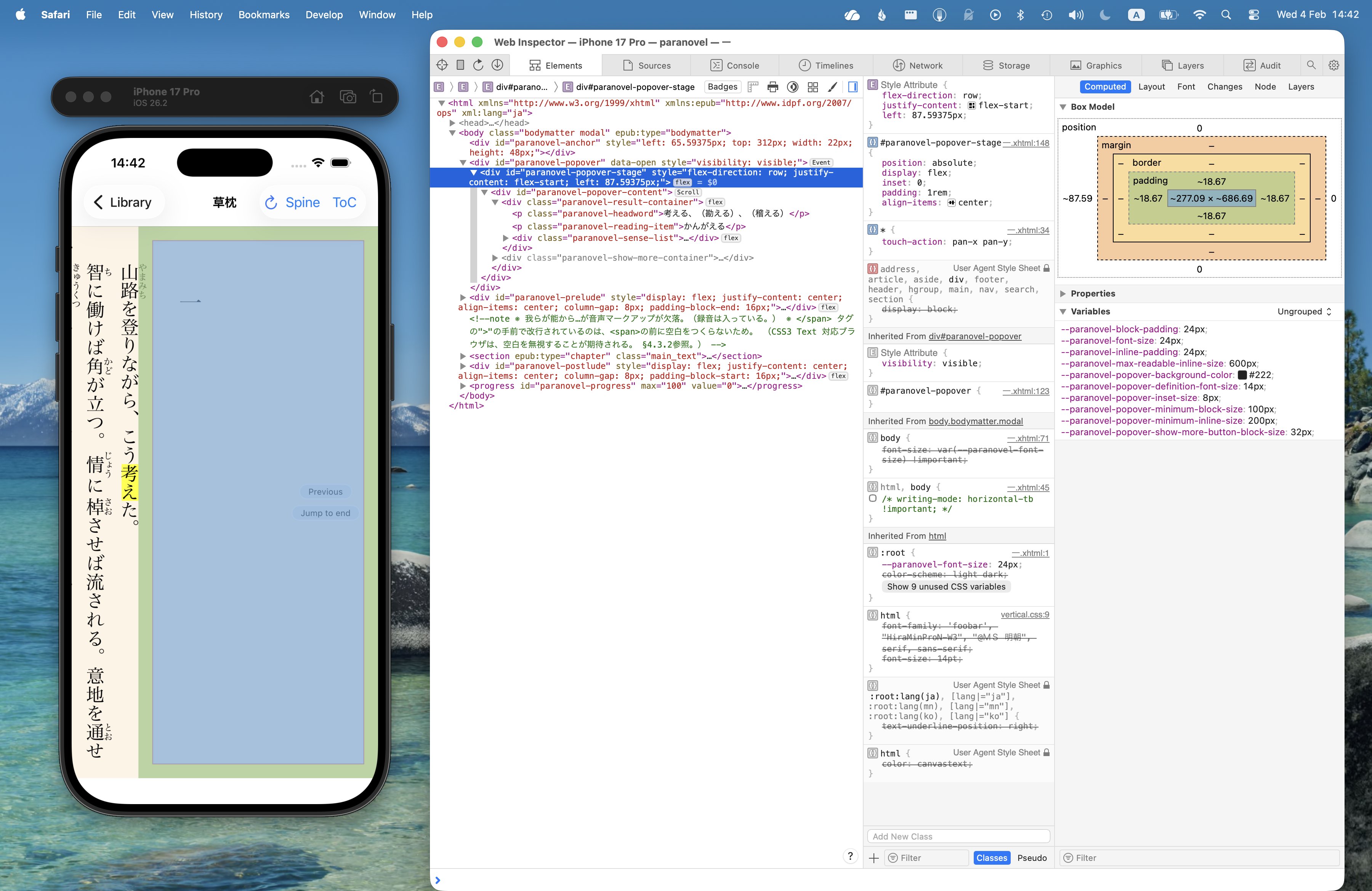The width and height of the screenshot is (1372, 891).
Task: Open the Graphics tab
Action: pos(1096,66)
